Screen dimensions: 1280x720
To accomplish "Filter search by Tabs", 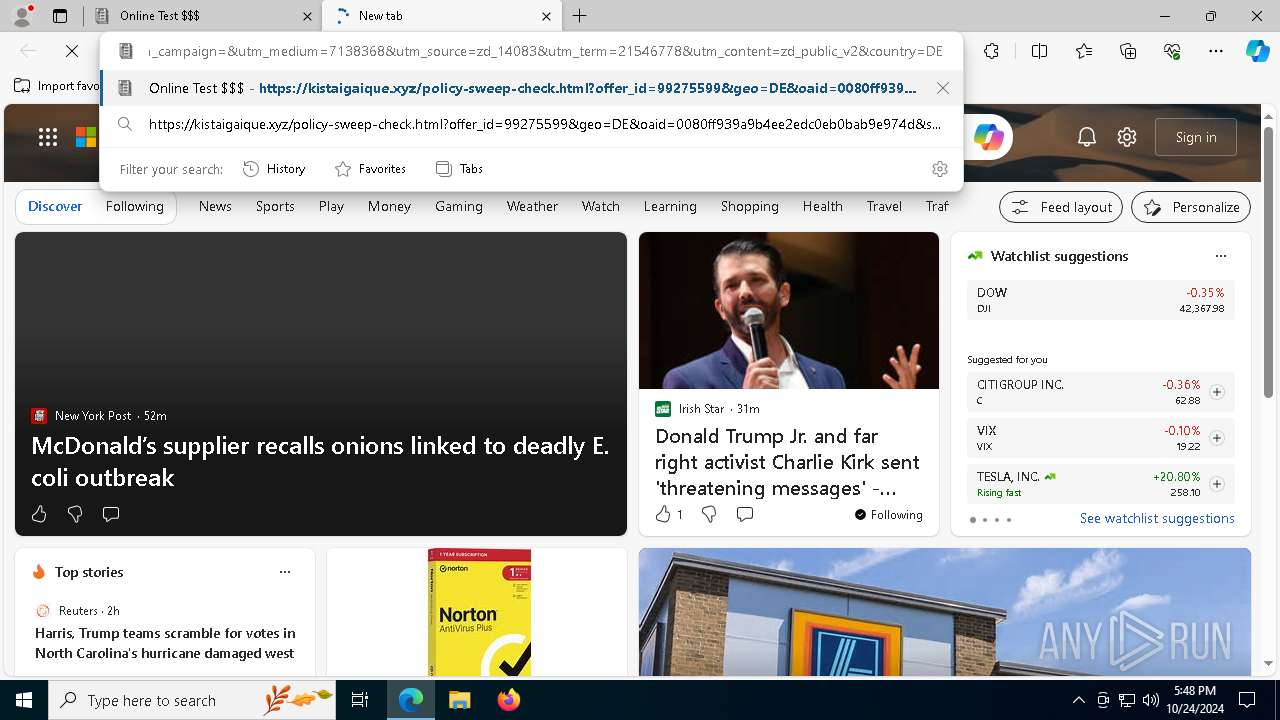I will click(x=459, y=169).
